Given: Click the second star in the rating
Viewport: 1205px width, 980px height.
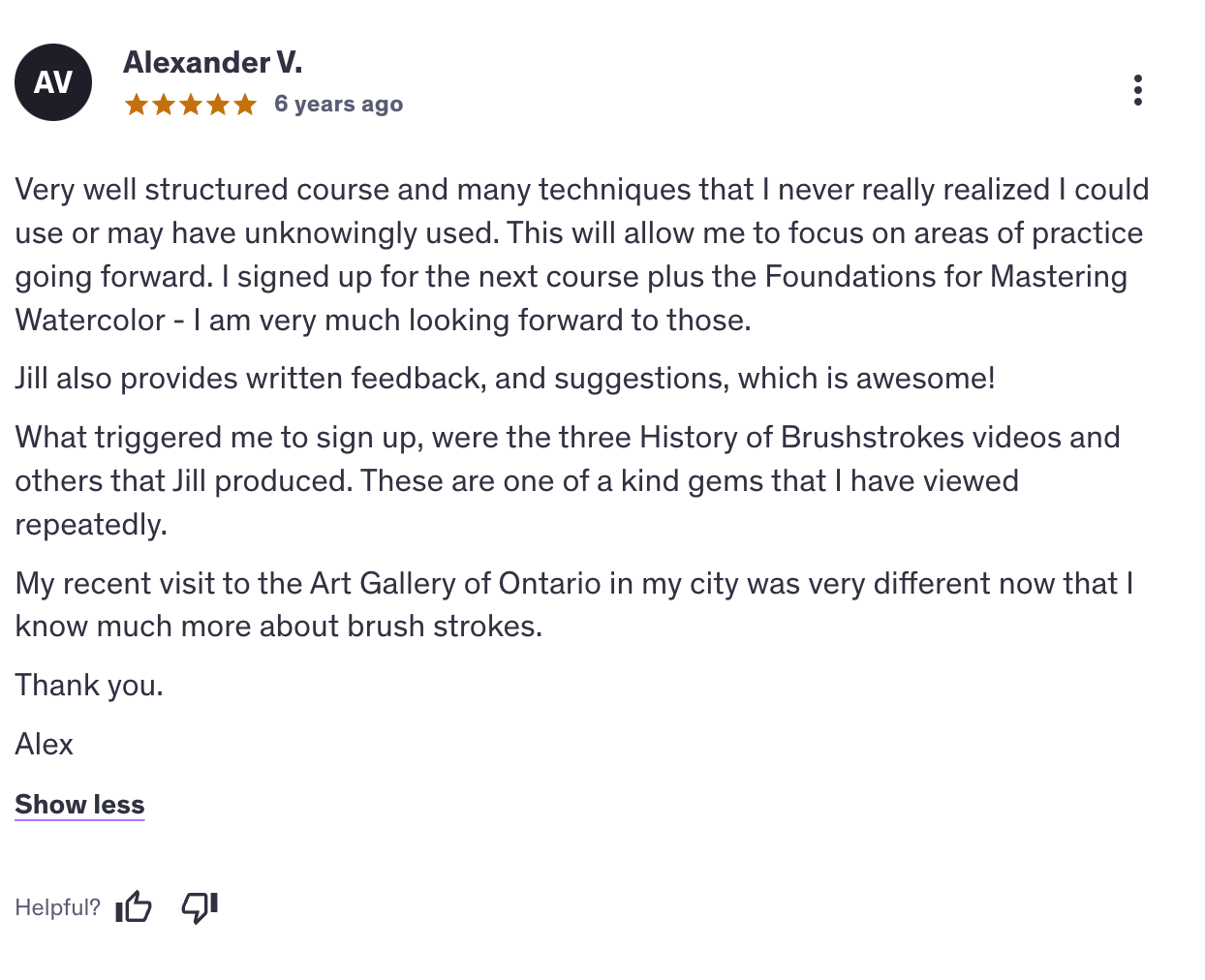Looking at the screenshot, I should pyautogui.click(x=164, y=105).
